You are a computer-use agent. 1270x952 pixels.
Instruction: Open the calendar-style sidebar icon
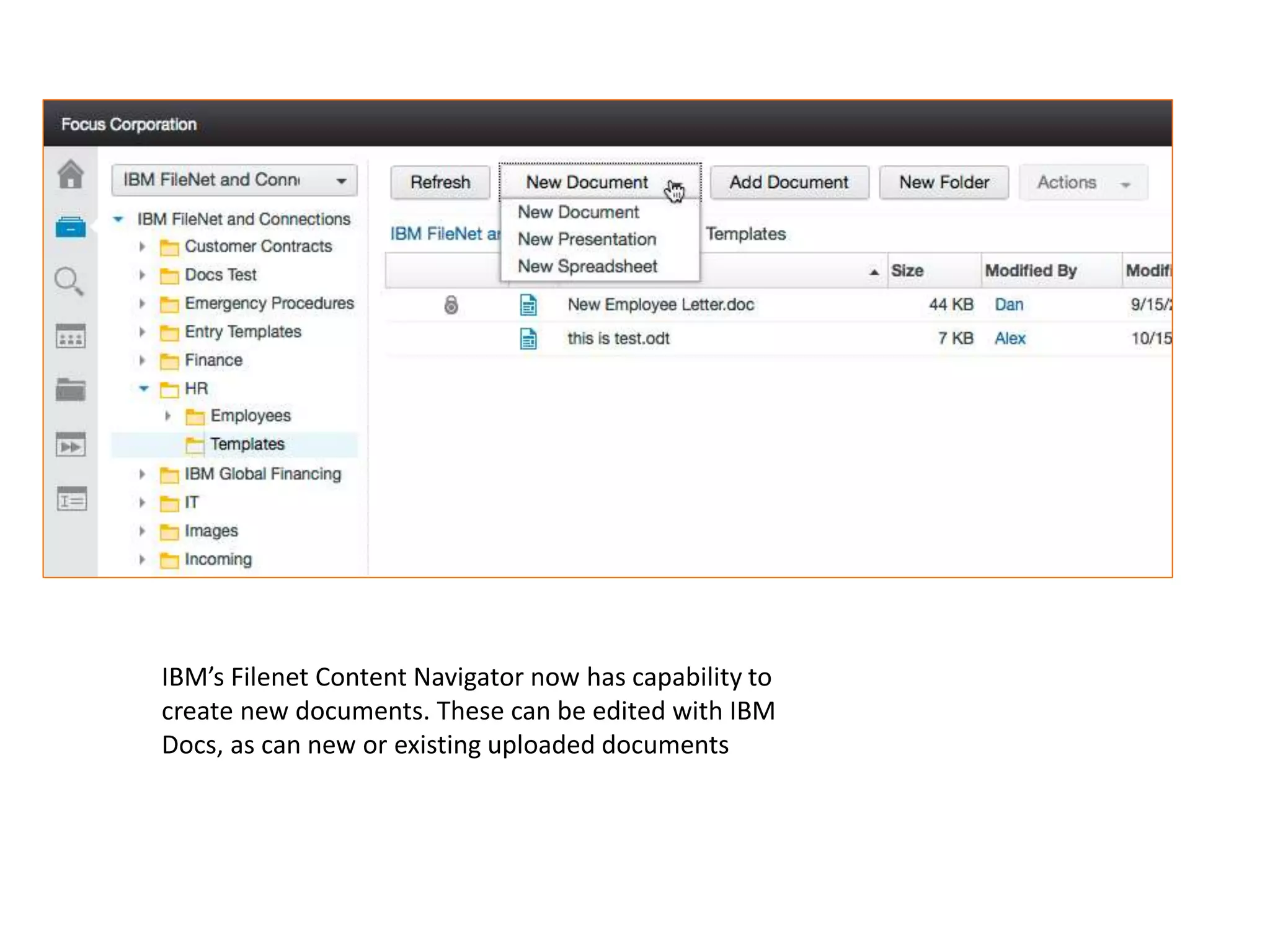pos(71,336)
